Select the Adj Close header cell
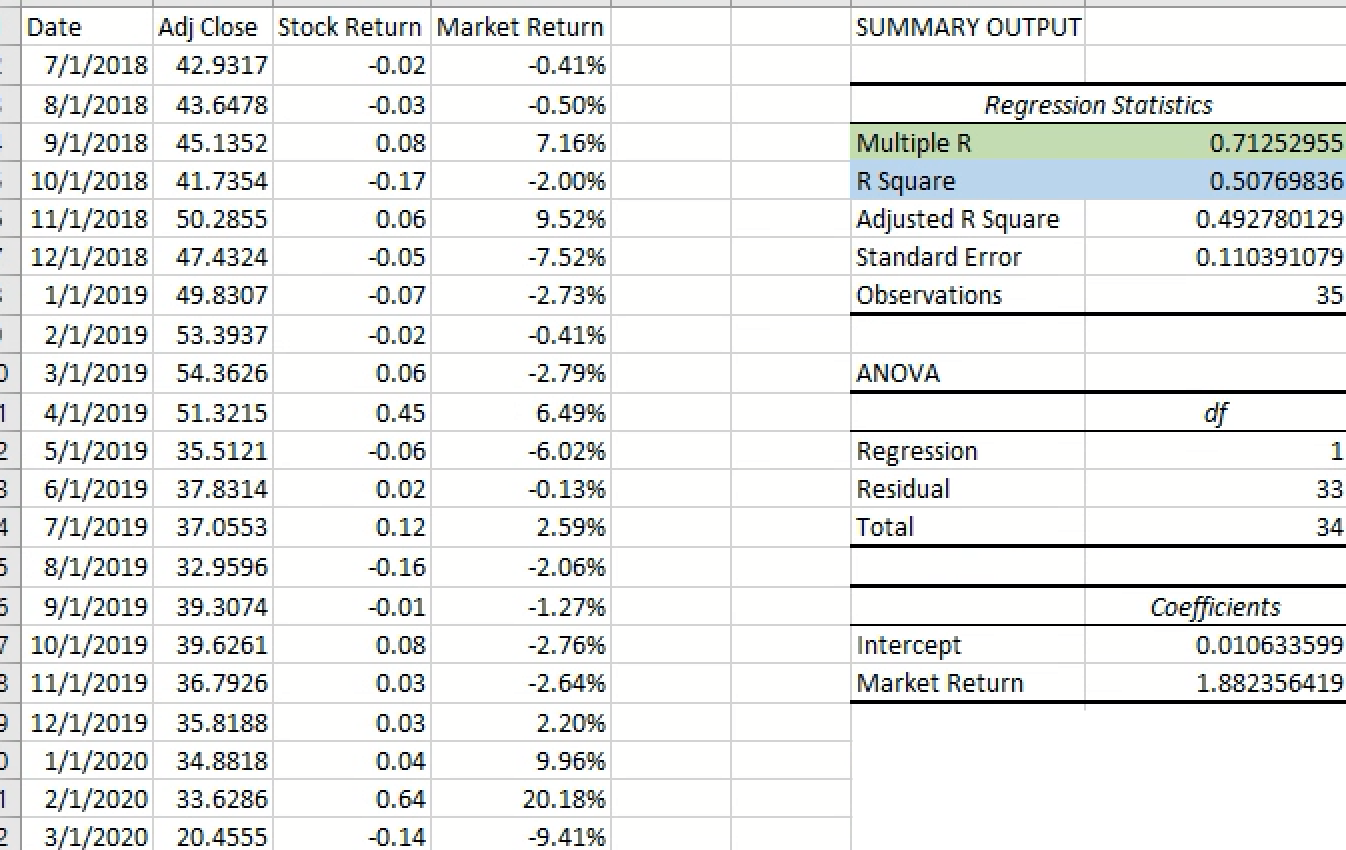The image size is (1346, 850). (x=212, y=28)
